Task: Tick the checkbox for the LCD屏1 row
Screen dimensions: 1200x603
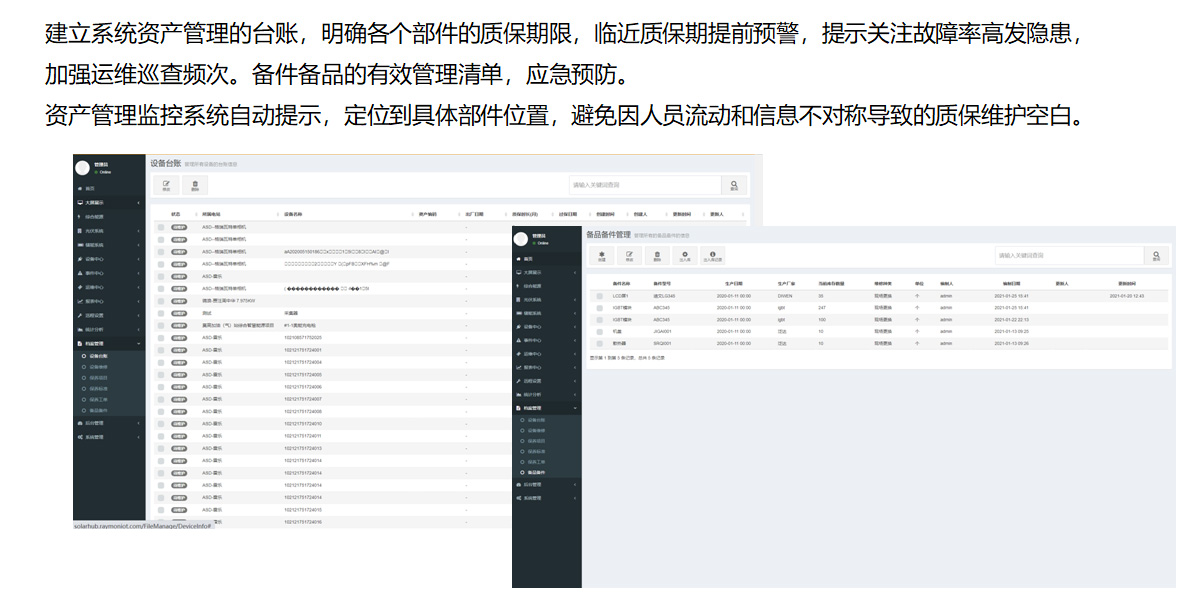Action: (600, 296)
